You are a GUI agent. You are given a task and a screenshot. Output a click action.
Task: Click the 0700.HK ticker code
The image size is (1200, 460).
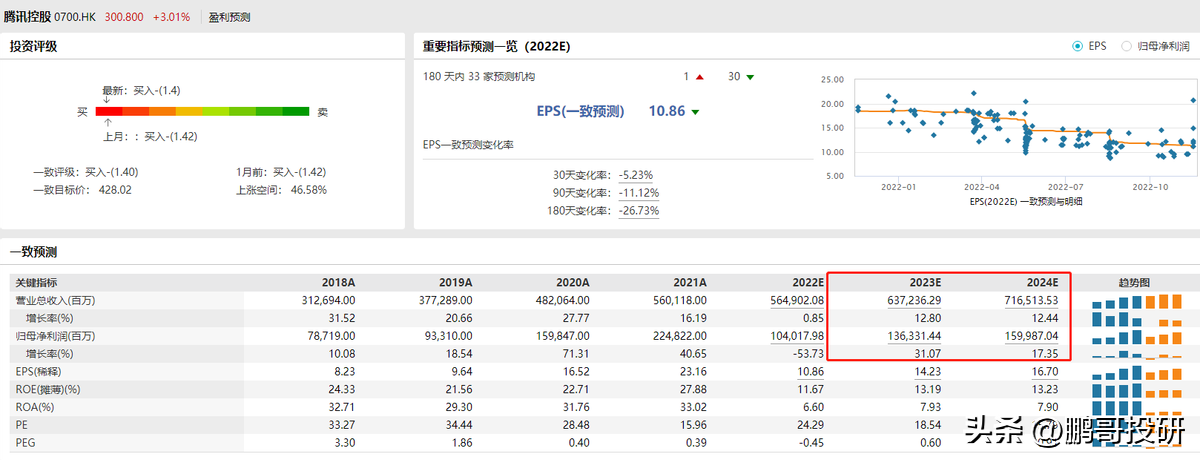coord(75,17)
